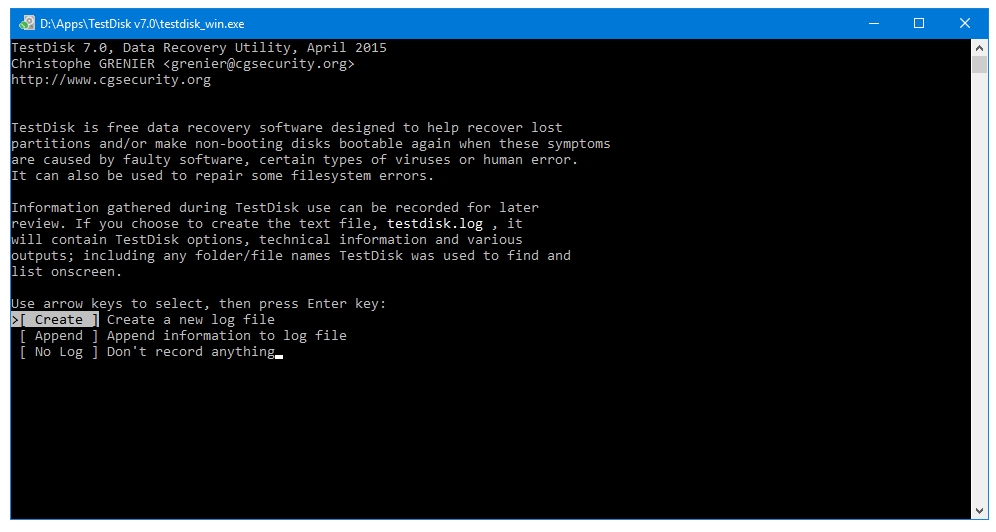
Task: Click the 'Use arrow keys to select' prompt line
Action: 198,303
